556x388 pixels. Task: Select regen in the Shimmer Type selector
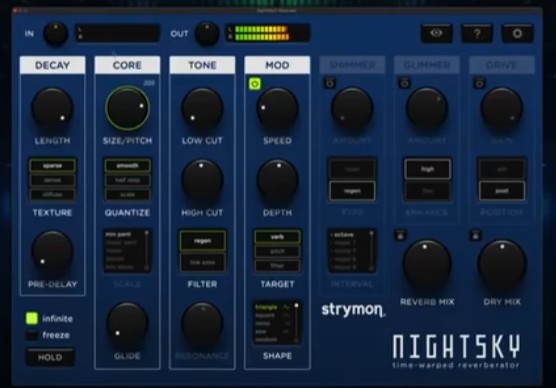pyautogui.click(x=352, y=191)
